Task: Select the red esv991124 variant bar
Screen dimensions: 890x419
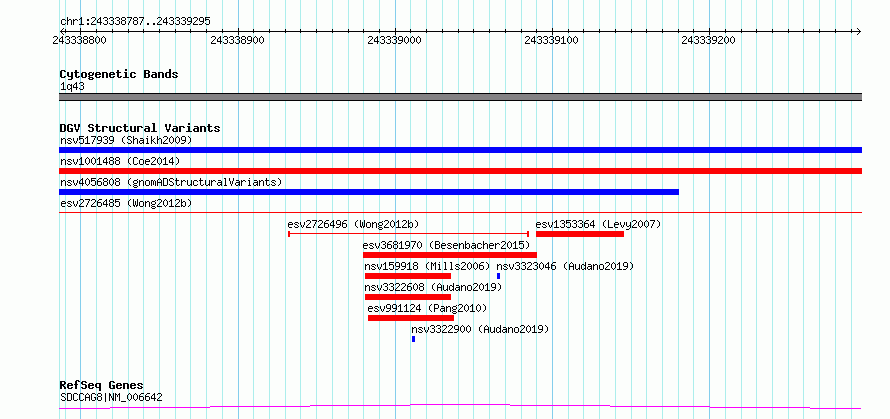Action: pos(411,318)
